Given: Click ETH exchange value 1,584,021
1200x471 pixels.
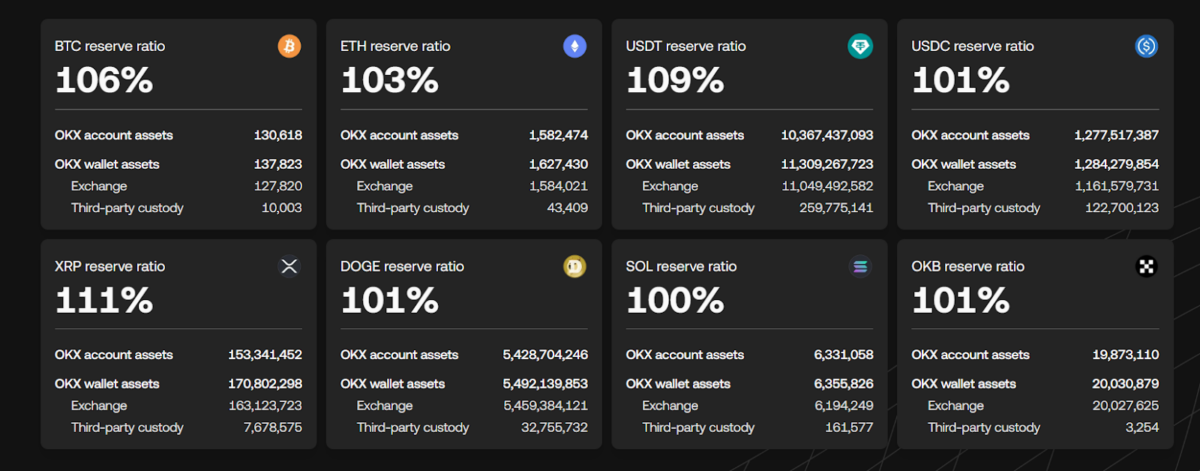Looking at the screenshot, I should 558,186.
